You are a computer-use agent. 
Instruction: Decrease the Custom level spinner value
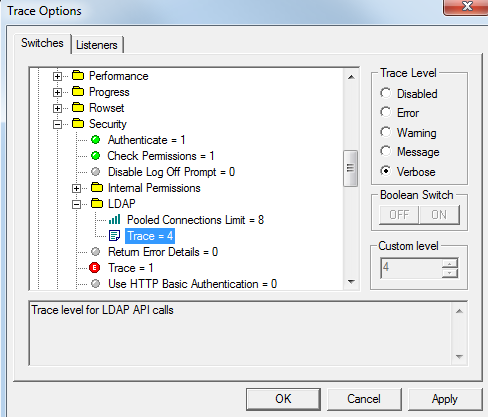pos(450,273)
